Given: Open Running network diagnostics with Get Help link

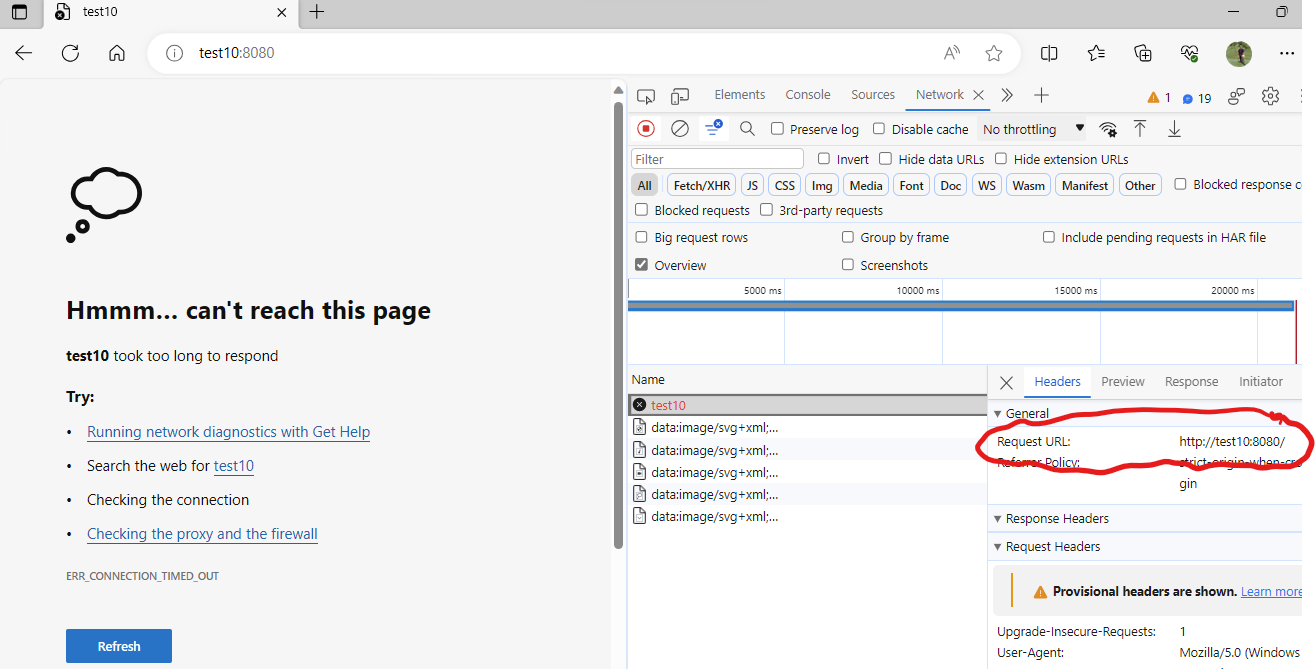Looking at the screenshot, I should (x=228, y=432).
